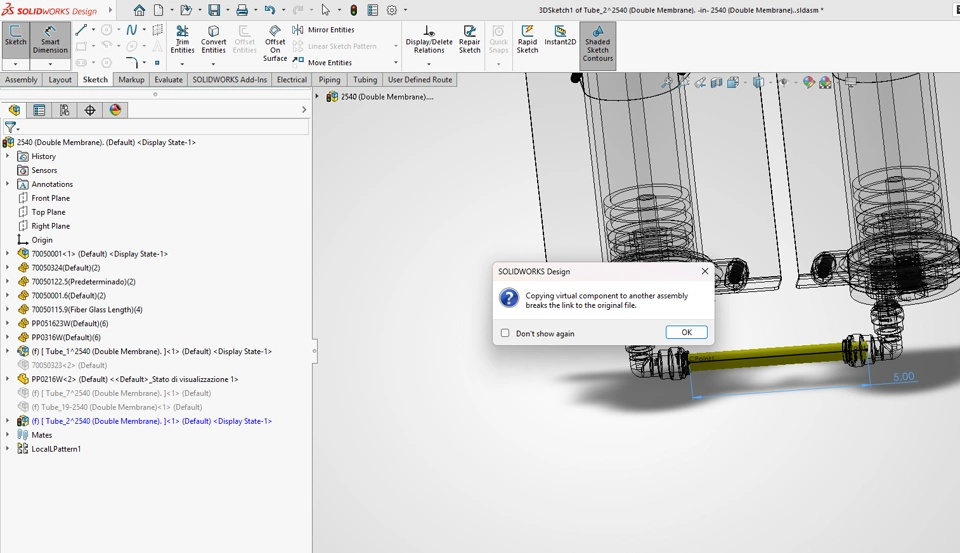The image size is (960, 553).
Task: Click Rapid Sketch tool
Action: [x=527, y=39]
